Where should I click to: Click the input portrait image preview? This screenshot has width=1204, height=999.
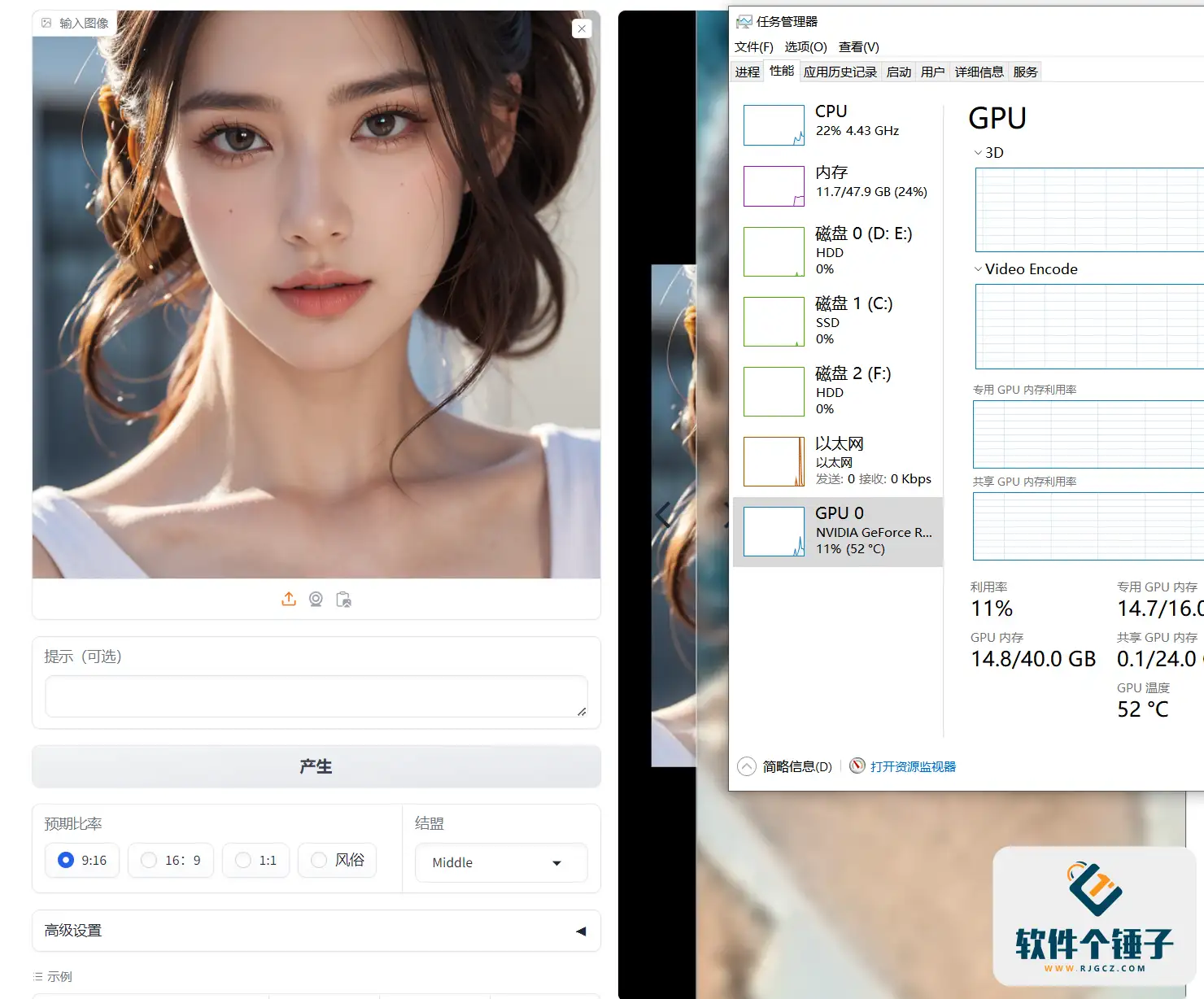[x=316, y=294]
